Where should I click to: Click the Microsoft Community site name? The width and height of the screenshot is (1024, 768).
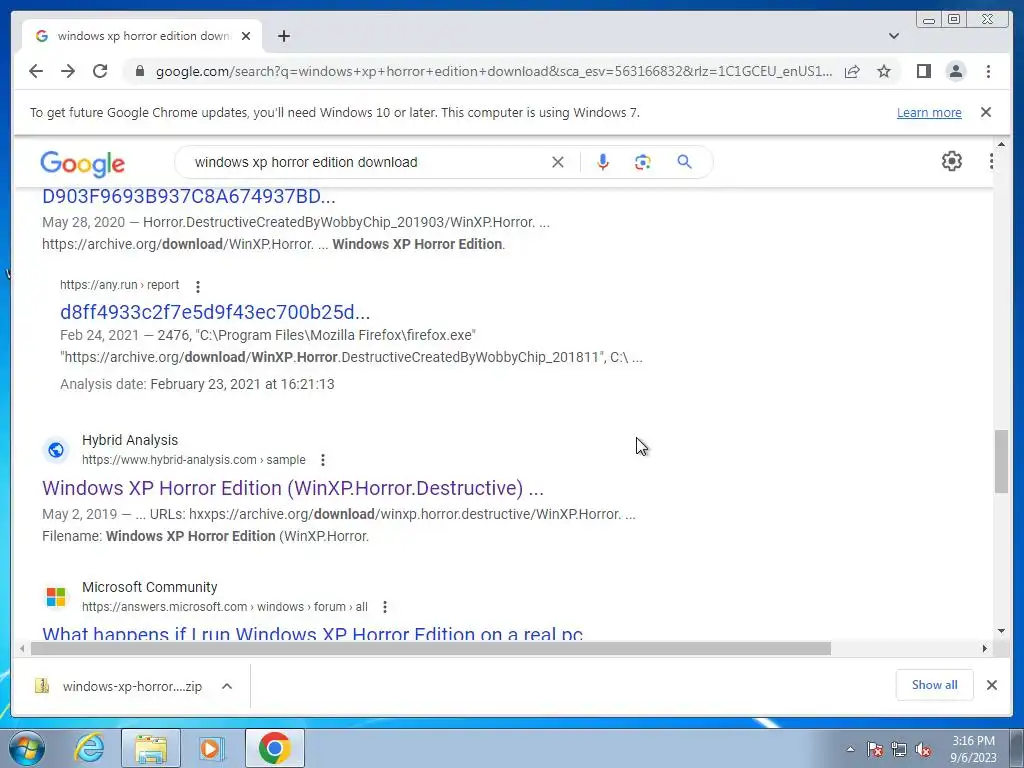click(150, 587)
